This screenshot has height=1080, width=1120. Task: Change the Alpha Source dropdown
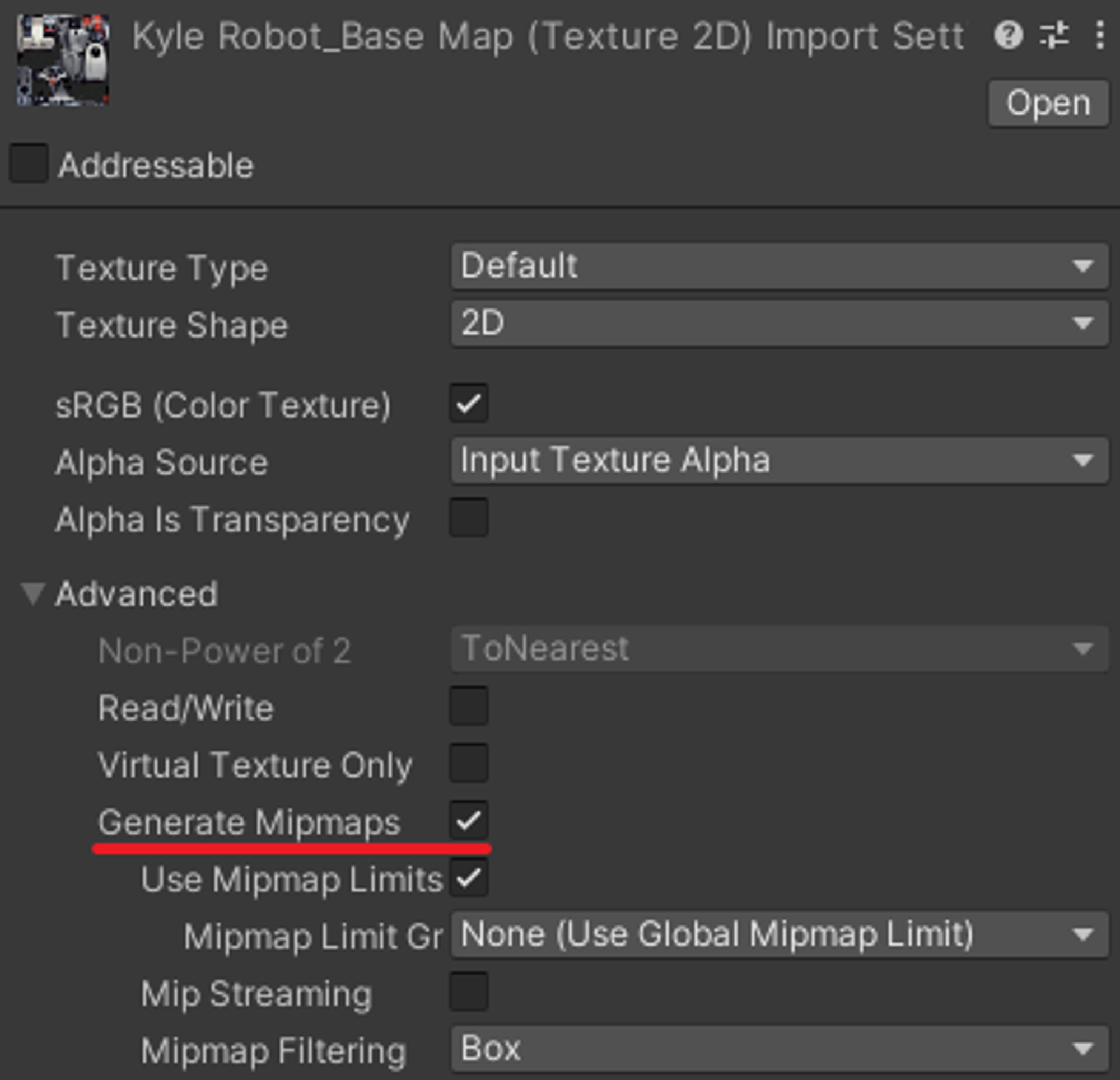click(777, 461)
